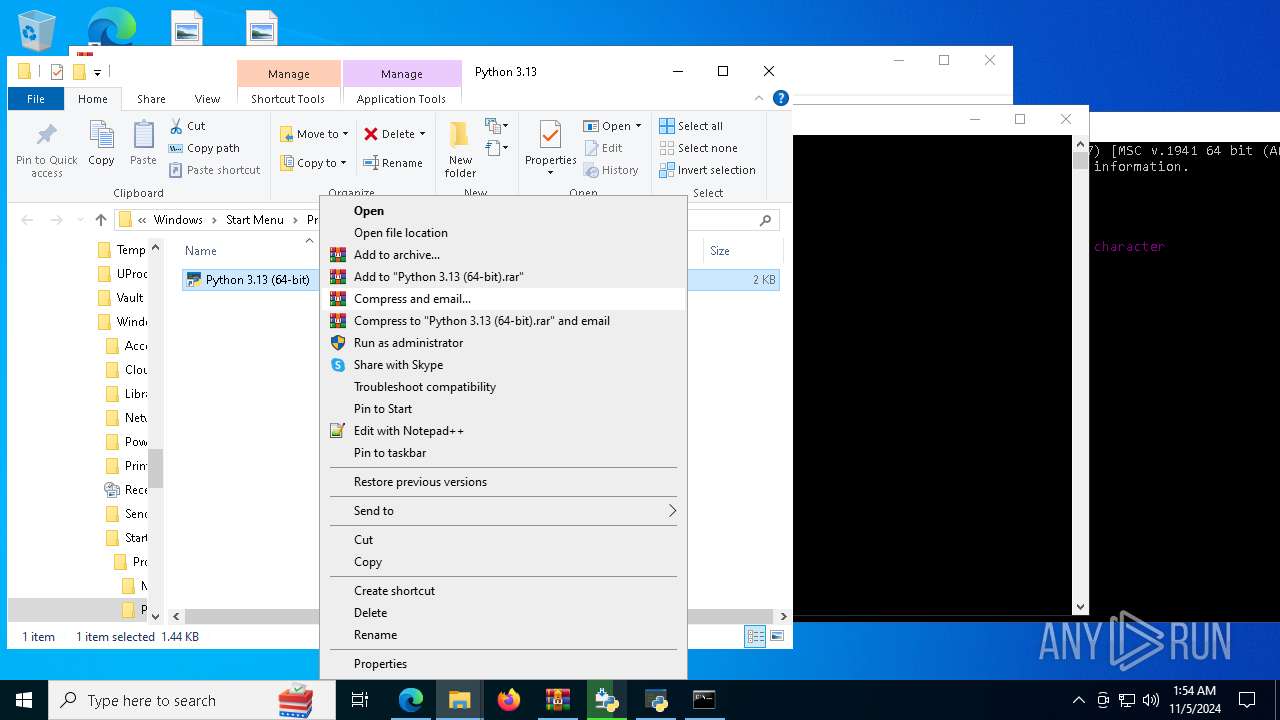Expand the Delete dropdown arrow
Viewport: 1280px width, 720px height.
pyautogui.click(x=422, y=134)
